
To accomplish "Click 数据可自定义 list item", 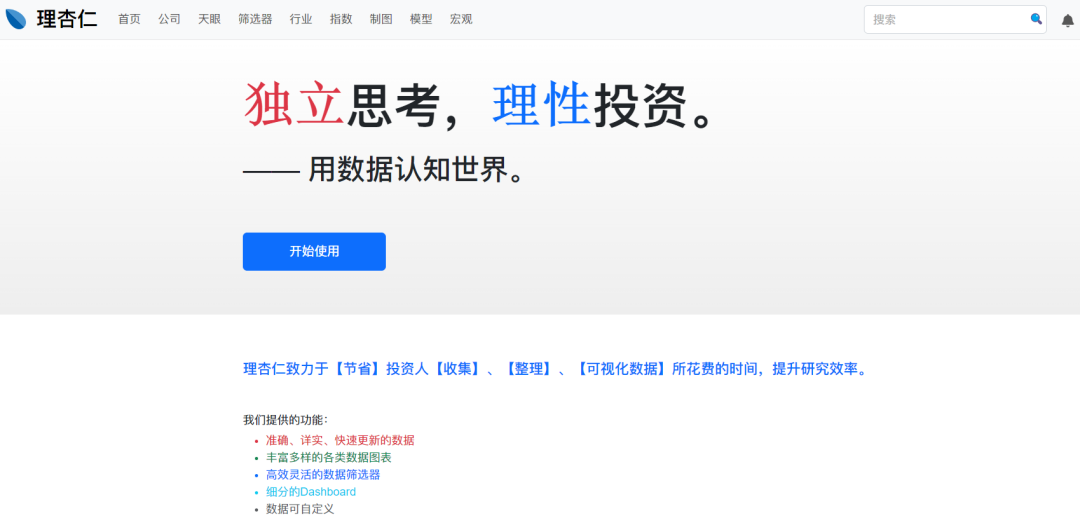I will pyautogui.click(x=300, y=509).
